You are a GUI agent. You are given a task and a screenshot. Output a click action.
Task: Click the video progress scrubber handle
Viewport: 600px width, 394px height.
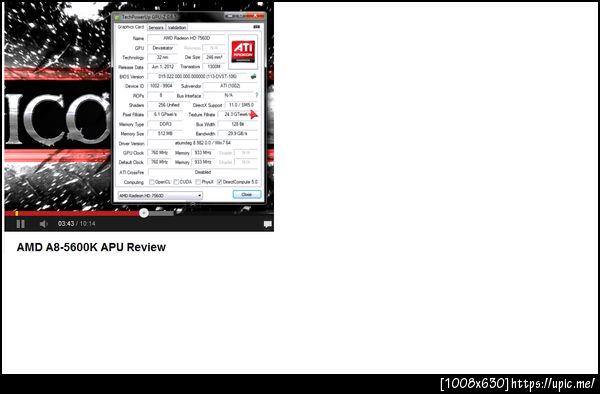[x=144, y=213]
